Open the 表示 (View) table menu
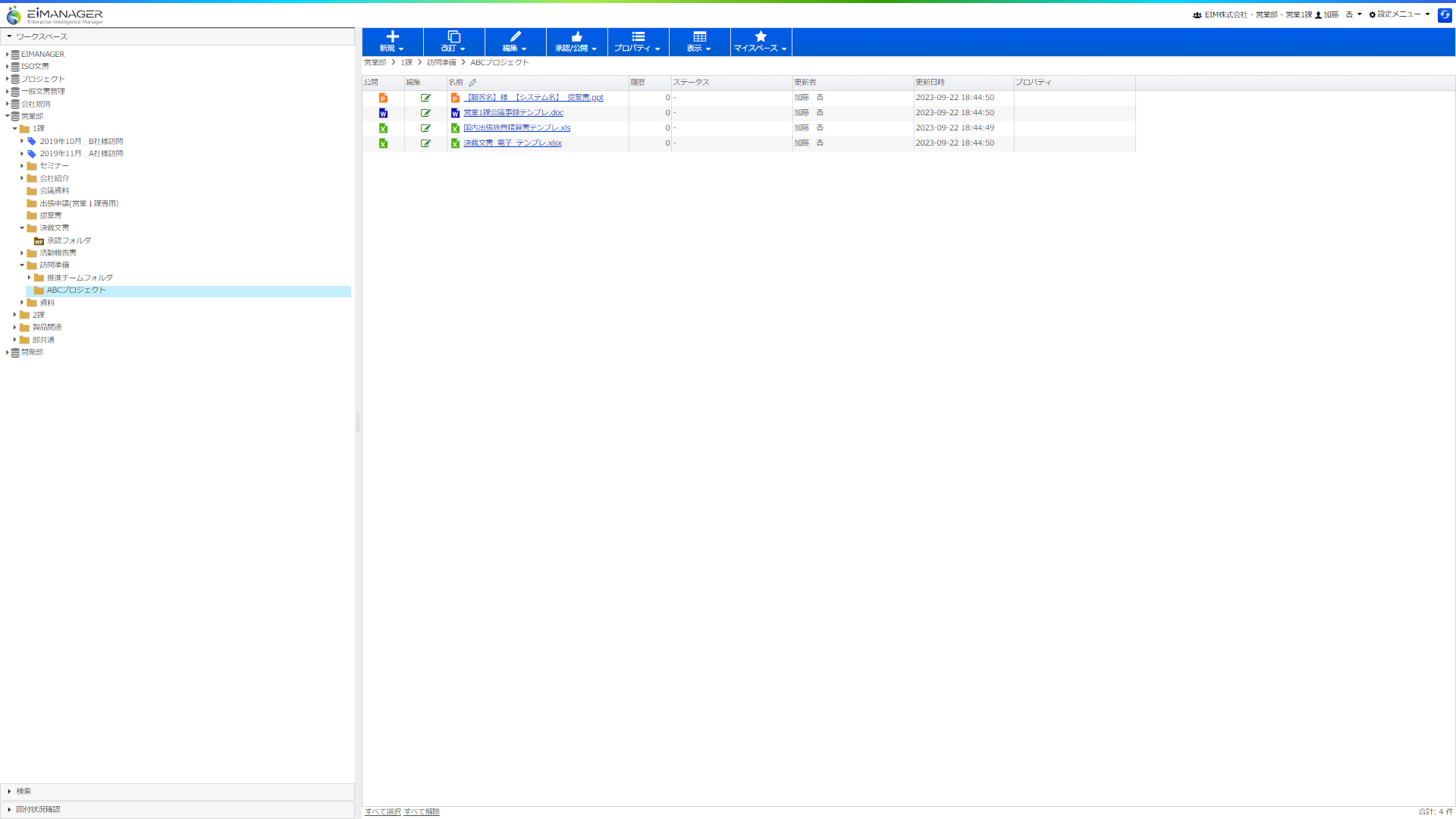Screen dimensions: 1456x819 699,42
